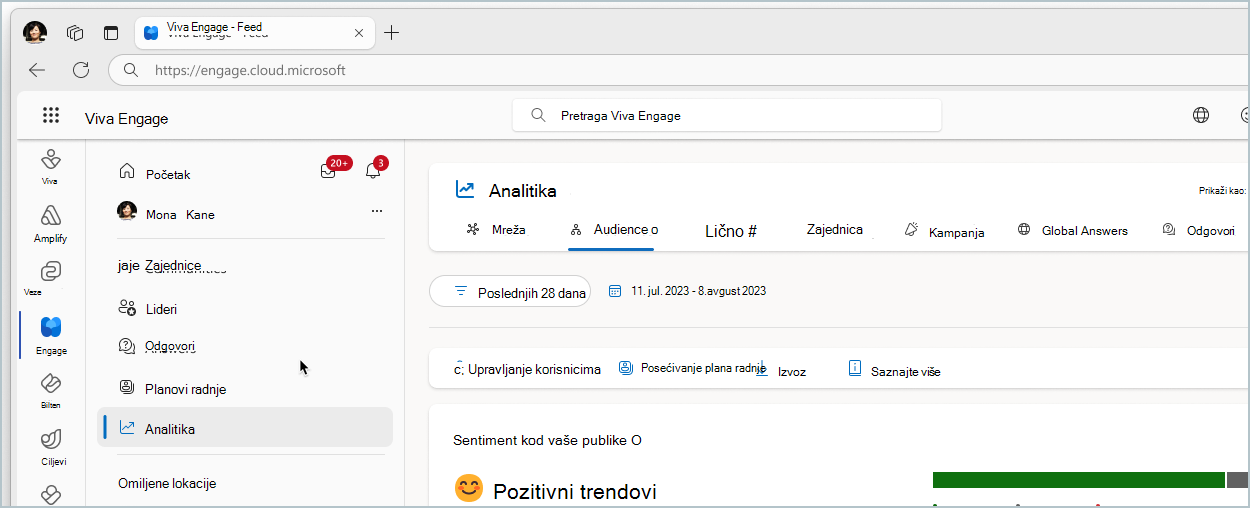Click the browser address bar
Image resolution: width=1250 pixels, height=508 pixels.
(x=680, y=70)
